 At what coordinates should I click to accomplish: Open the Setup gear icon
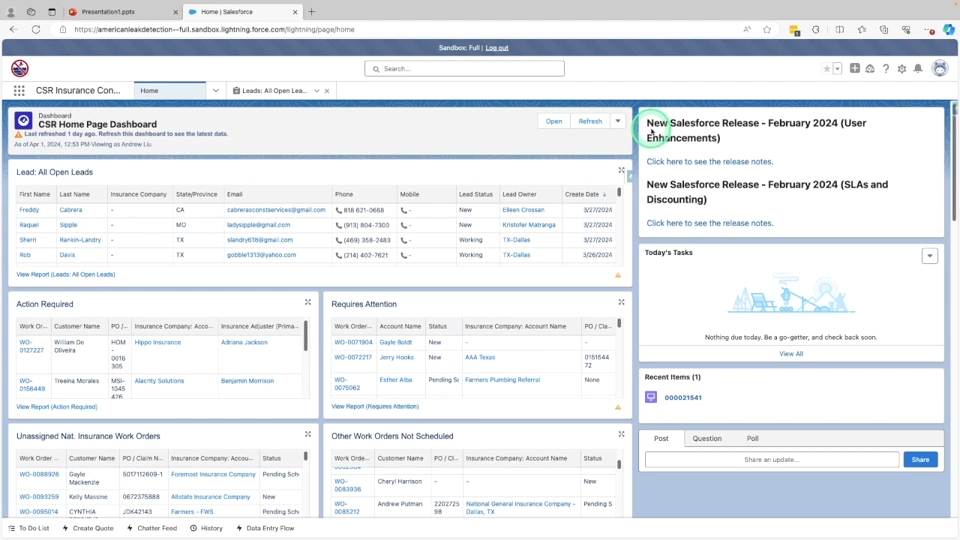coord(902,69)
